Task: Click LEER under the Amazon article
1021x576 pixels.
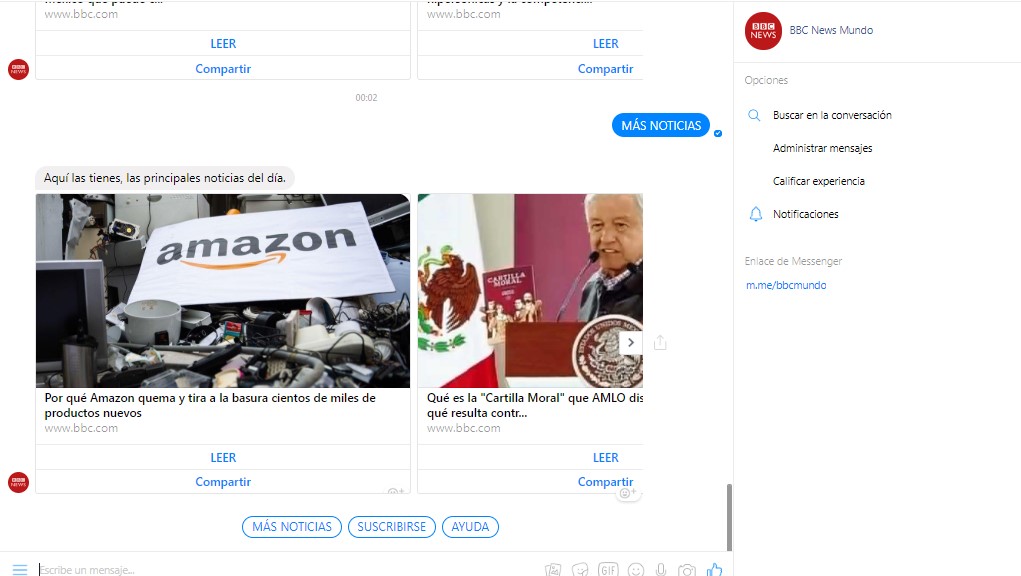Action: (223, 458)
